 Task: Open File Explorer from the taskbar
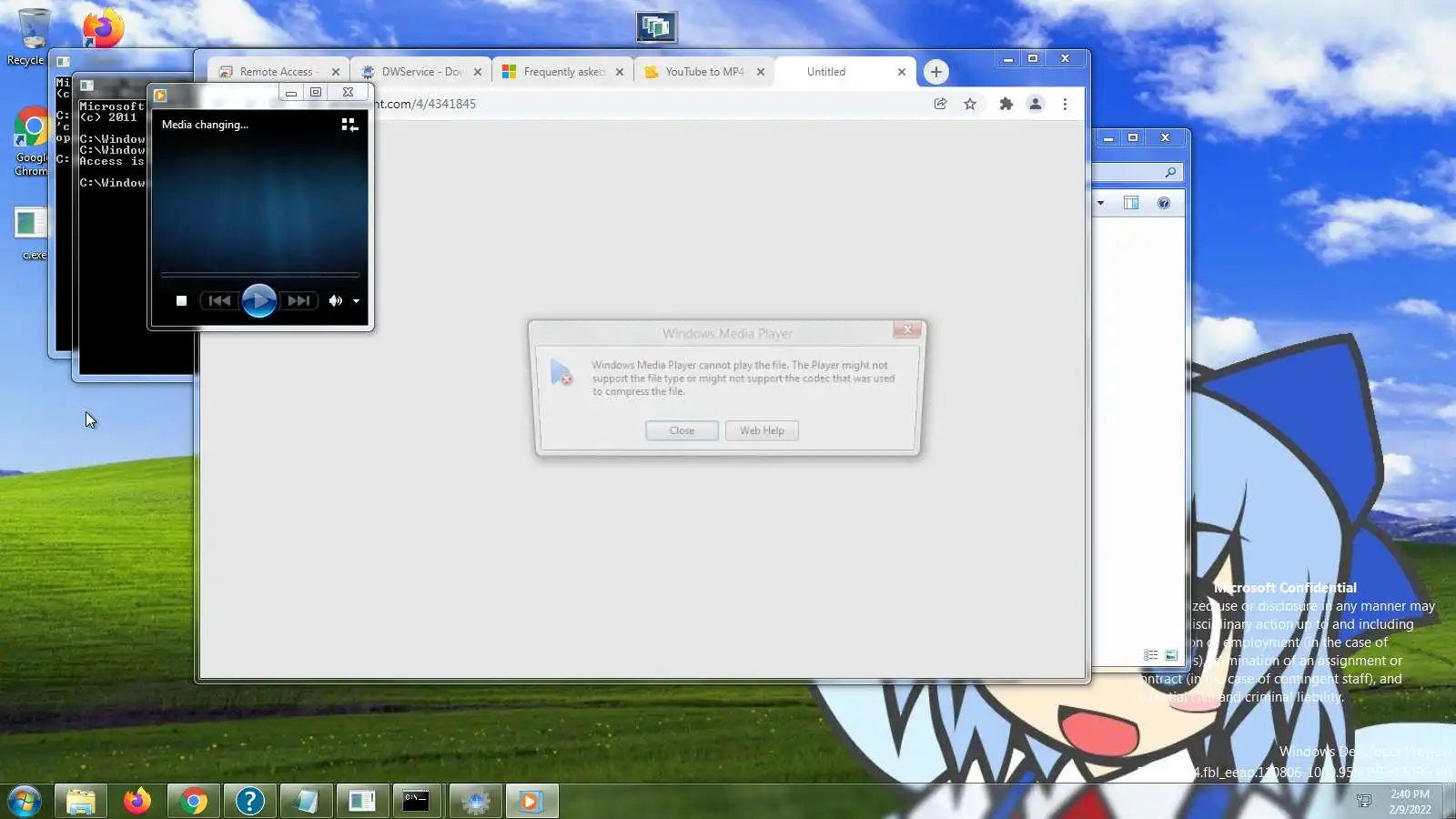click(81, 801)
